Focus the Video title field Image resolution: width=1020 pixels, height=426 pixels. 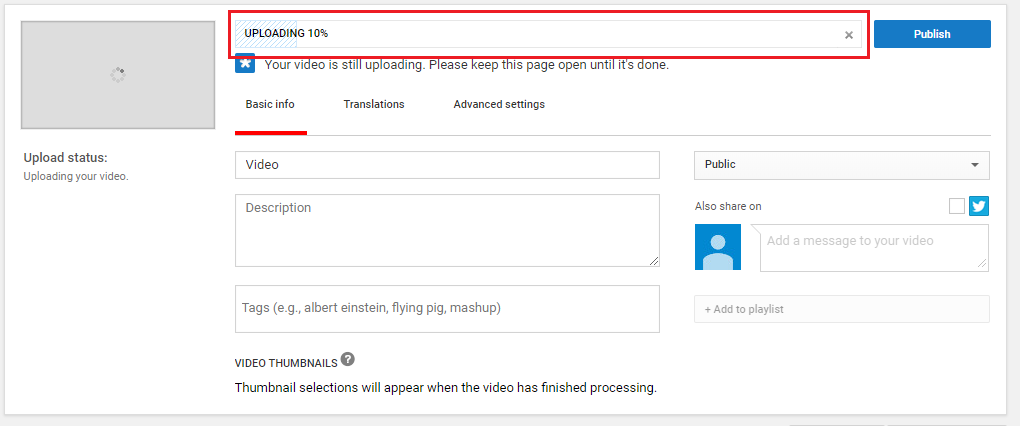point(447,165)
